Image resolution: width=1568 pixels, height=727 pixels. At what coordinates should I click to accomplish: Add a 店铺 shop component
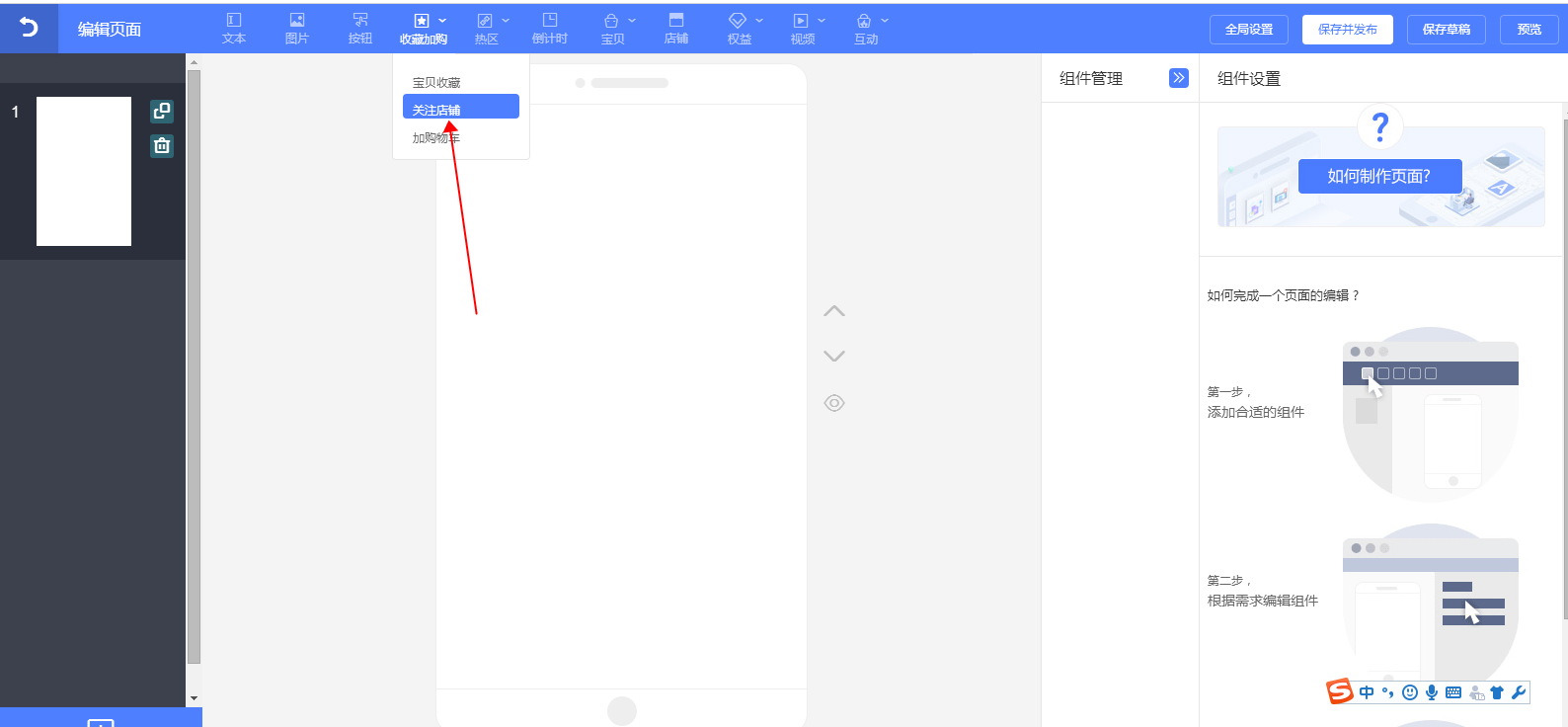coord(676,29)
